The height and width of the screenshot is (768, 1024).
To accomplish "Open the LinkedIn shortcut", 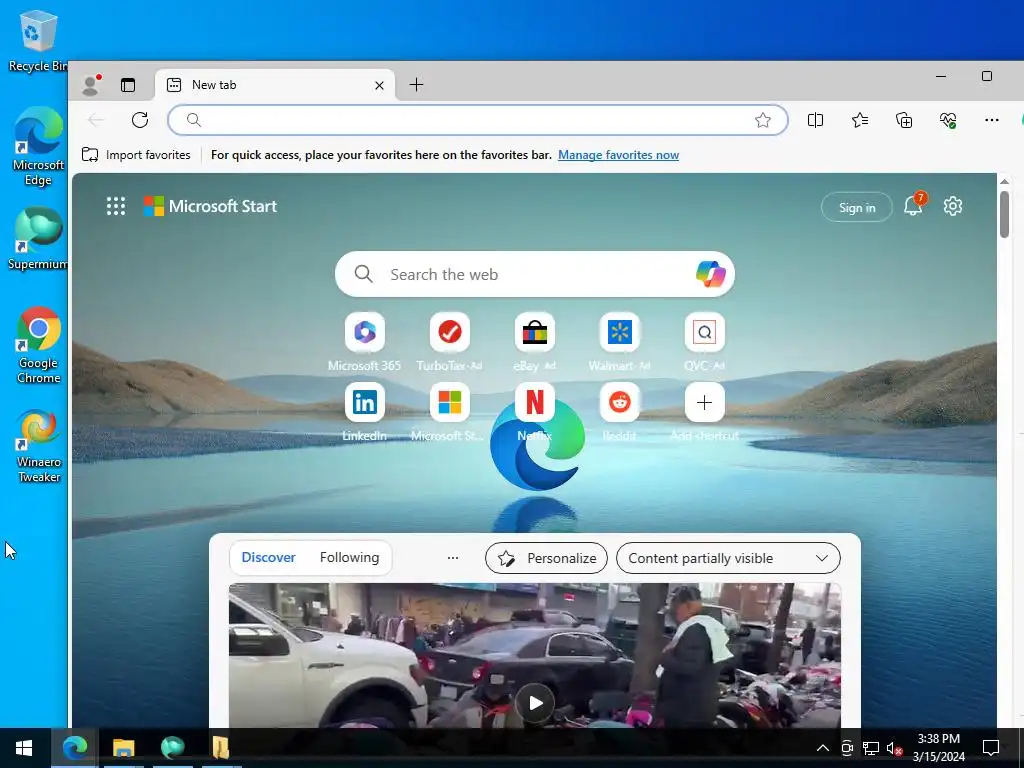I will pyautogui.click(x=364, y=412).
